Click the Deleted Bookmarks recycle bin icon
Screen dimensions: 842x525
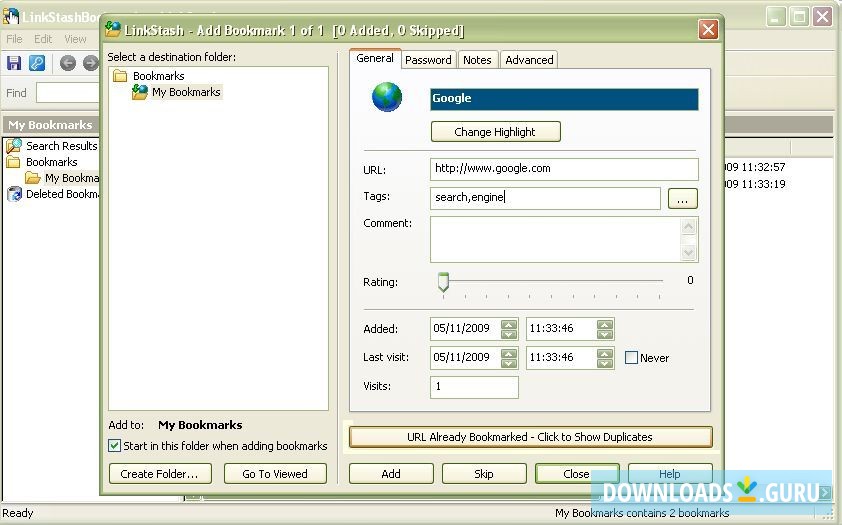(x=14, y=194)
